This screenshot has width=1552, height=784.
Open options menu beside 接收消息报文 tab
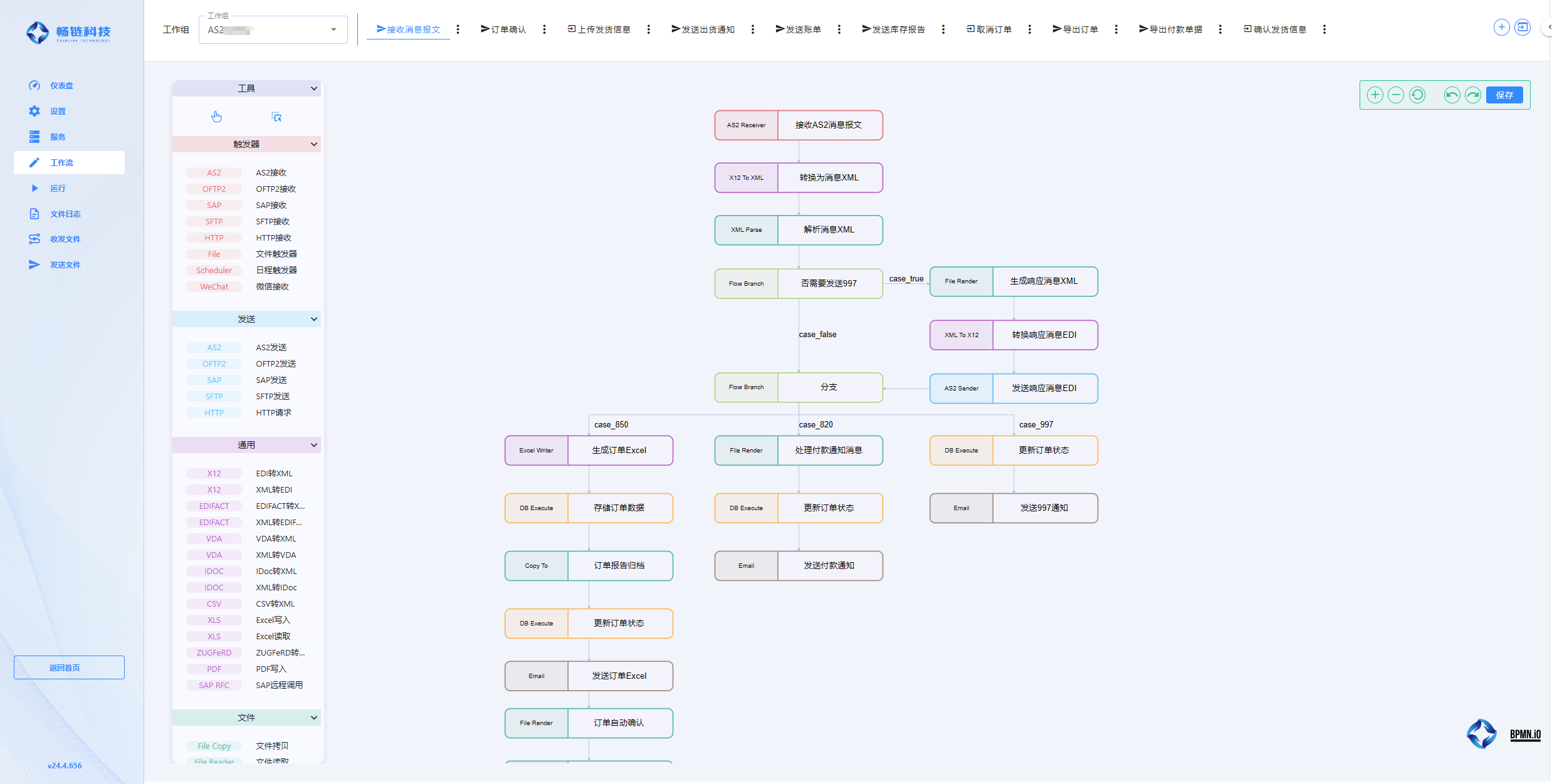point(458,29)
